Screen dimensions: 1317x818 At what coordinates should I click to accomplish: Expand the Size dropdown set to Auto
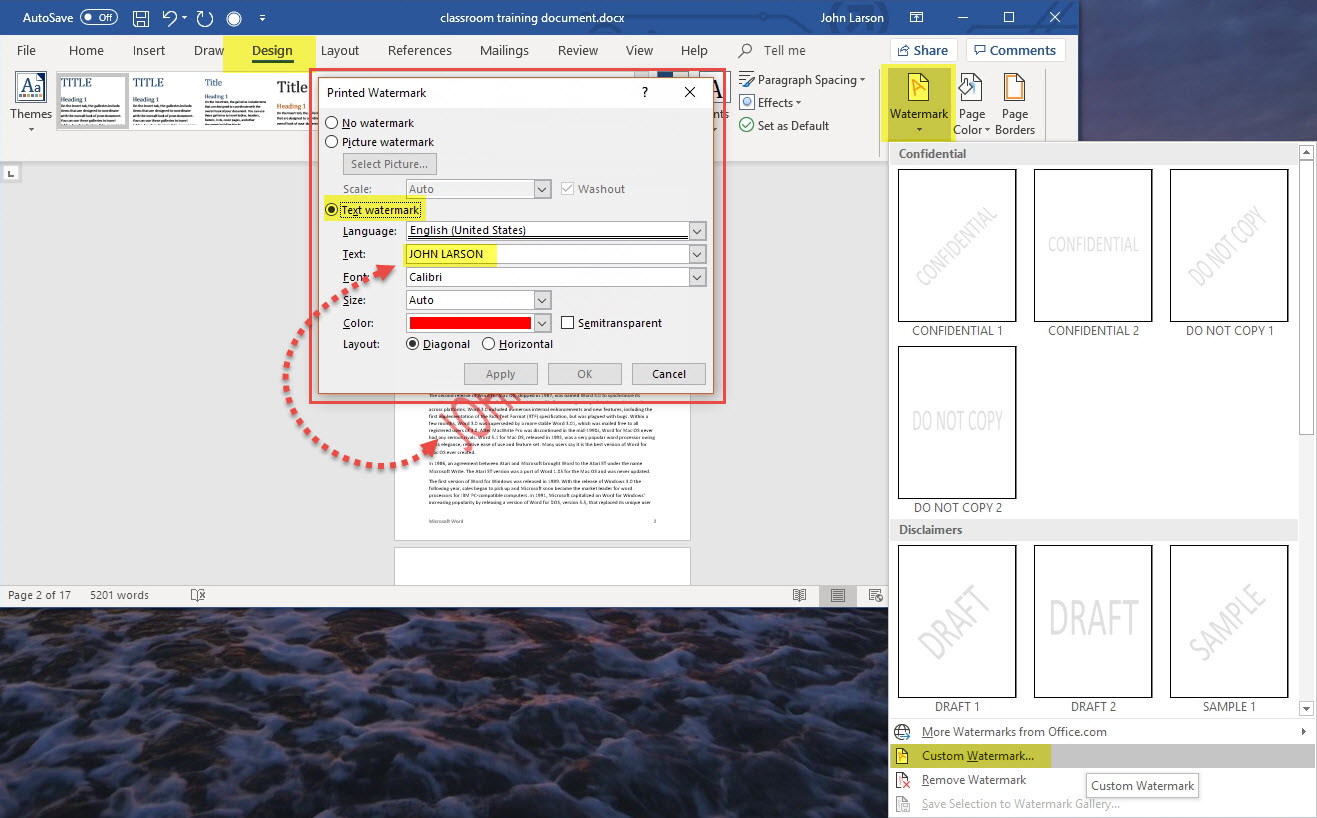pyautogui.click(x=542, y=300)
